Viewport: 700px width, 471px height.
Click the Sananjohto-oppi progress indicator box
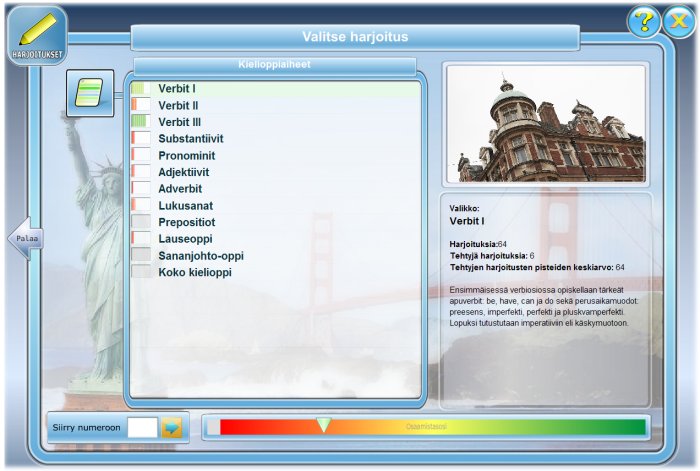coord(141,255)
